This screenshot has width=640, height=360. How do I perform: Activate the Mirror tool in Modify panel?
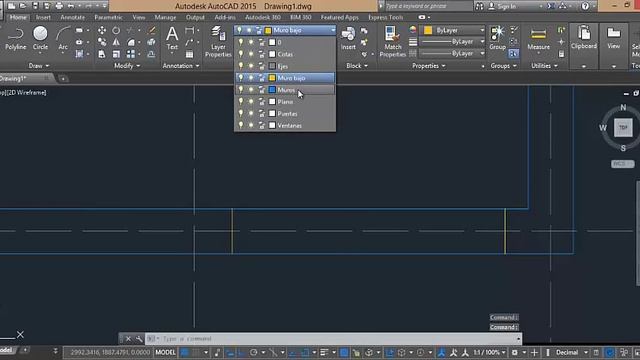pyautogui.click(x=116, y=42)
